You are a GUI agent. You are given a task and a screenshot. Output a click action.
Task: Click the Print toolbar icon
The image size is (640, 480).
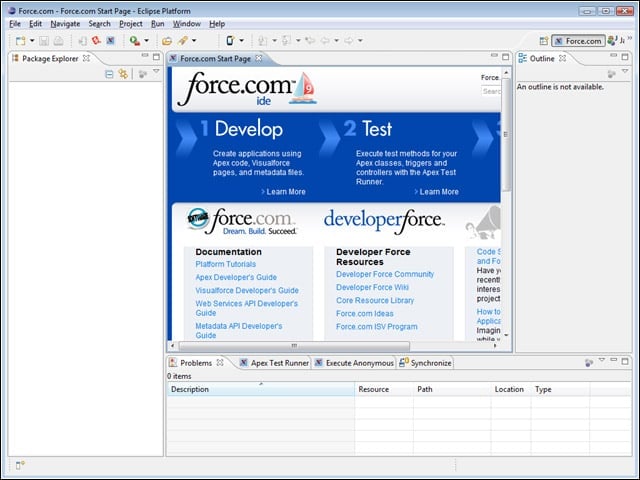58,40
